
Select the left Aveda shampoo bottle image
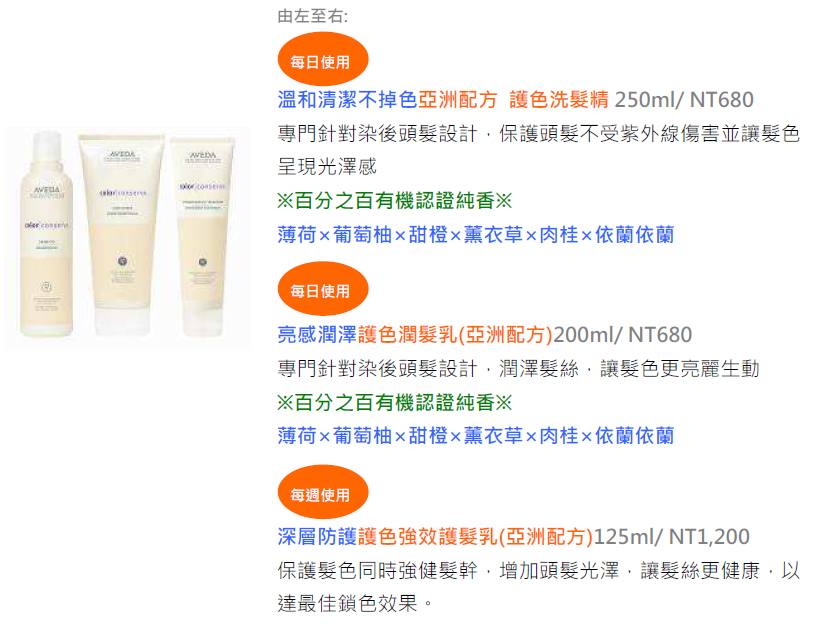[47, 234]
